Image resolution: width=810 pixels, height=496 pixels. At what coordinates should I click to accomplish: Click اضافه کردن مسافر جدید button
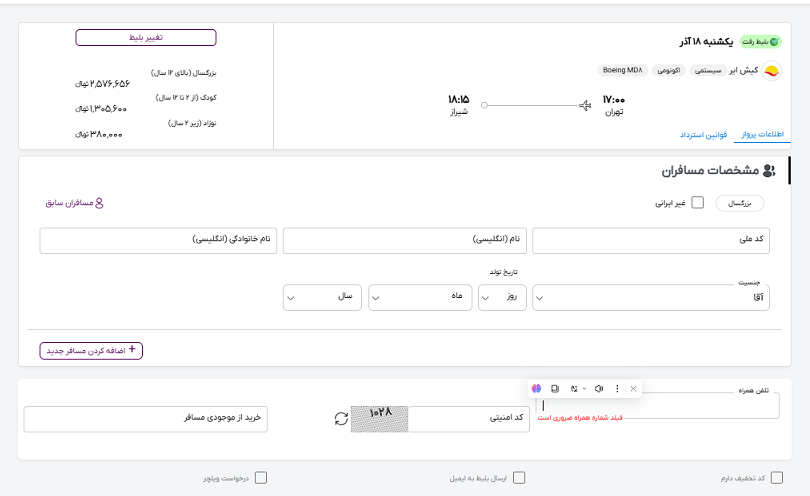click(91, 351)
